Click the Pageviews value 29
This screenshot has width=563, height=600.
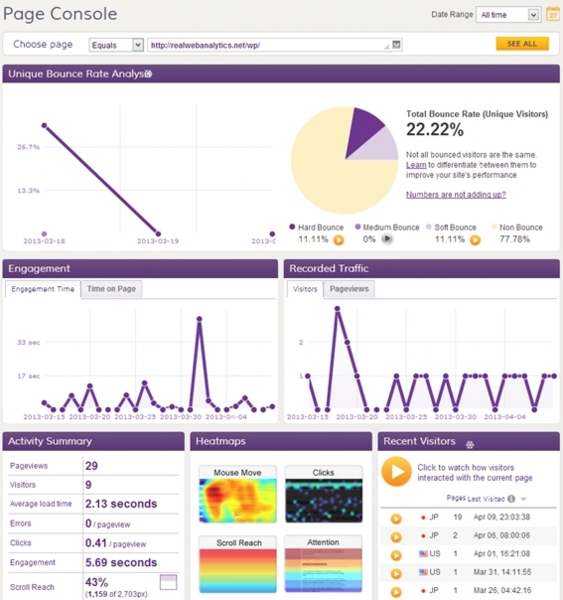[91, 466]
